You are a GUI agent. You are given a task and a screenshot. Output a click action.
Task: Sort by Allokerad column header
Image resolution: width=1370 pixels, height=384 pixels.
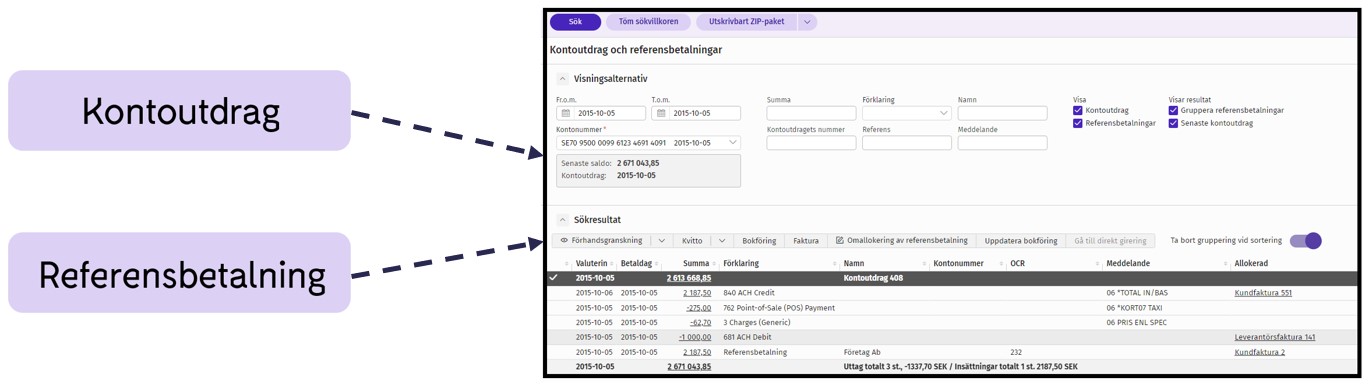coord(1251,264)
